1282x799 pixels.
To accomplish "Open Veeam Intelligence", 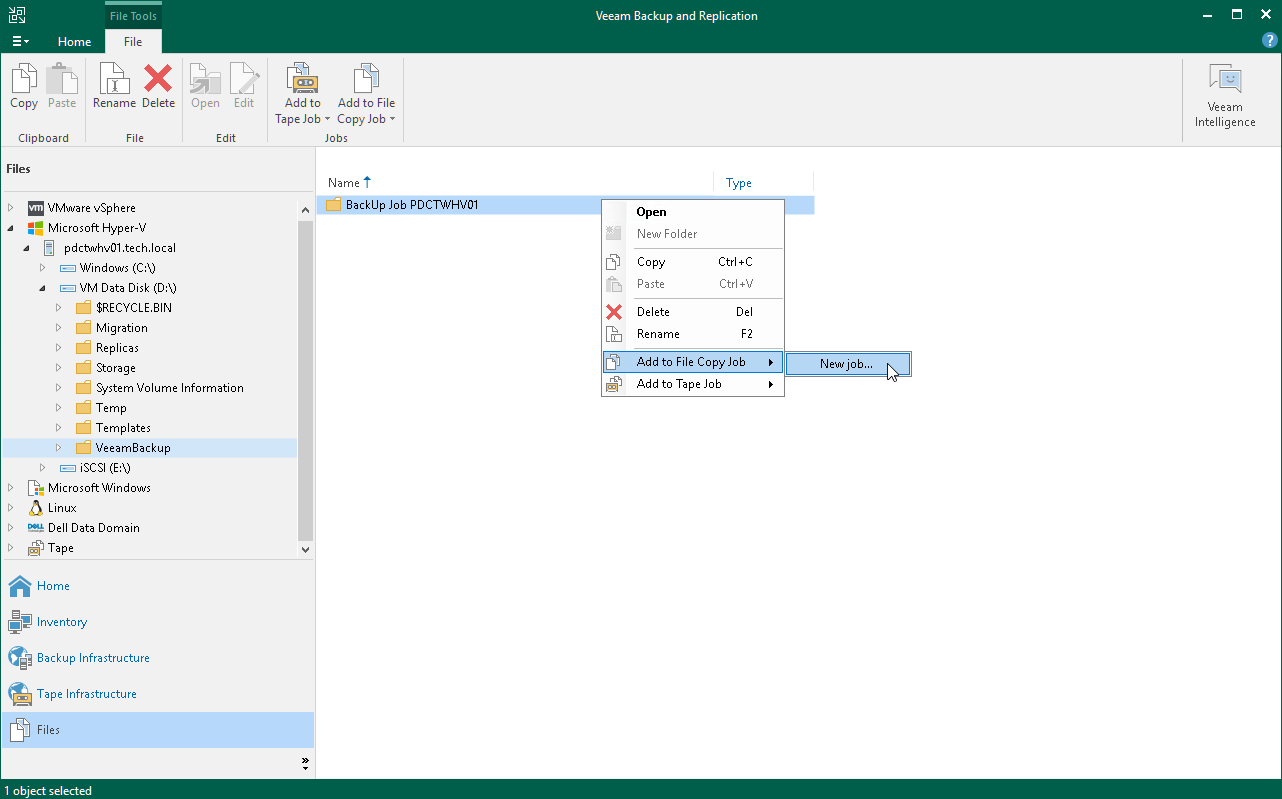I will click(x=1225, y=96).
